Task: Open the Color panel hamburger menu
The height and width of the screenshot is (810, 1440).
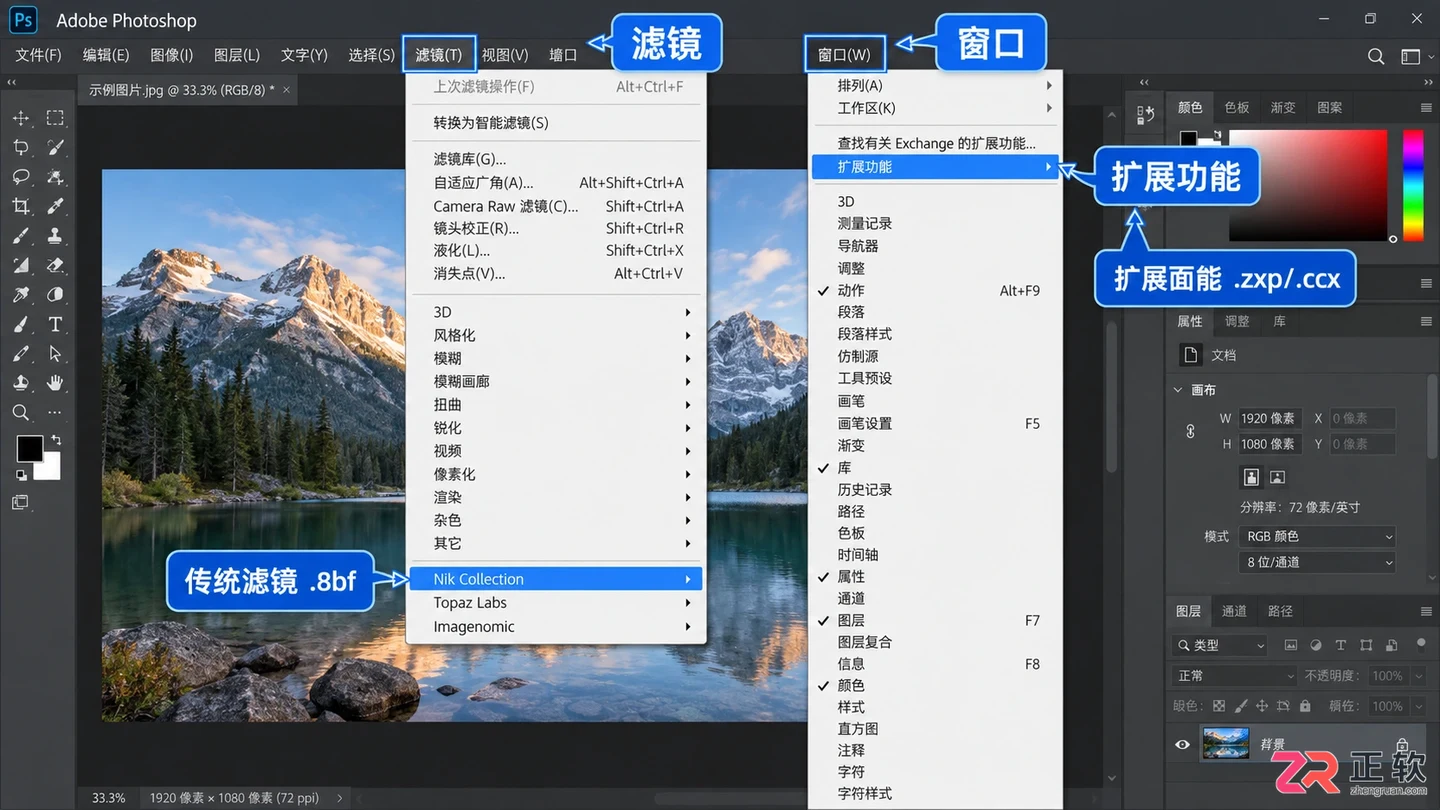Action: tap(1426, 108)
